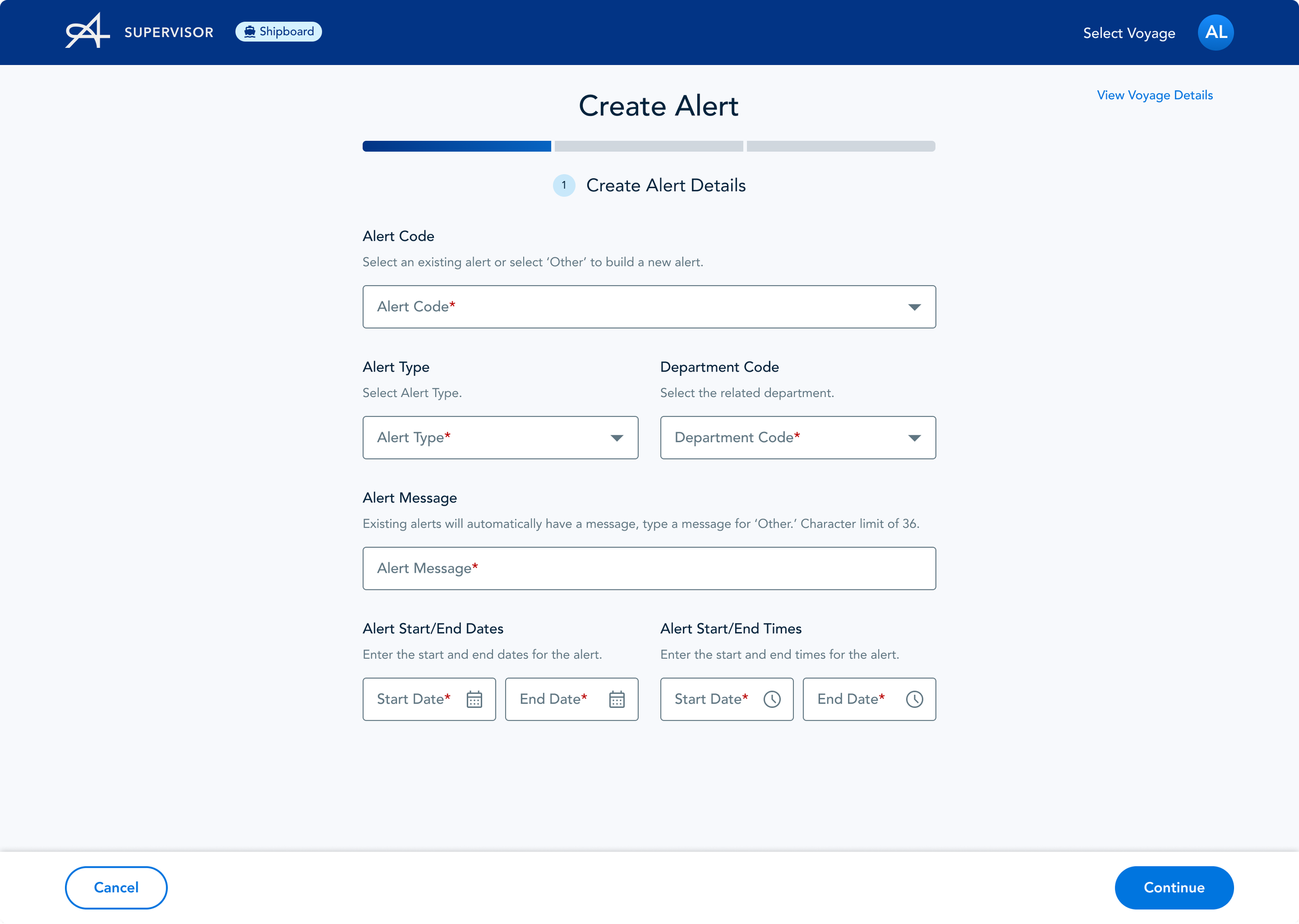Viewport: 1299px width, 924px height.
Task: Expand the Alert Type dropdown
Action: (617, 438)
